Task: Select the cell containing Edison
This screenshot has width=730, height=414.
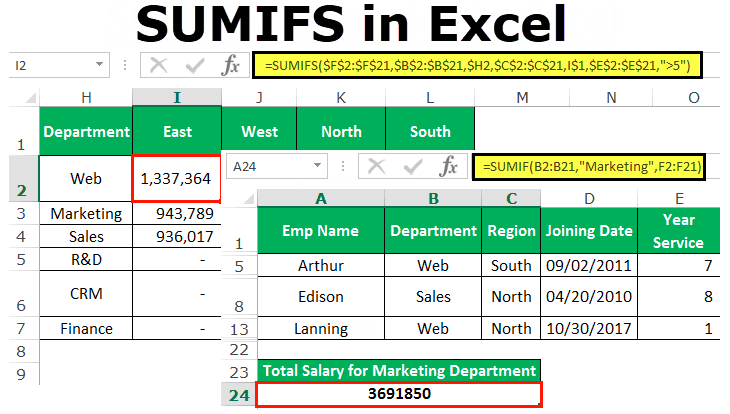Action: point(321,297)
